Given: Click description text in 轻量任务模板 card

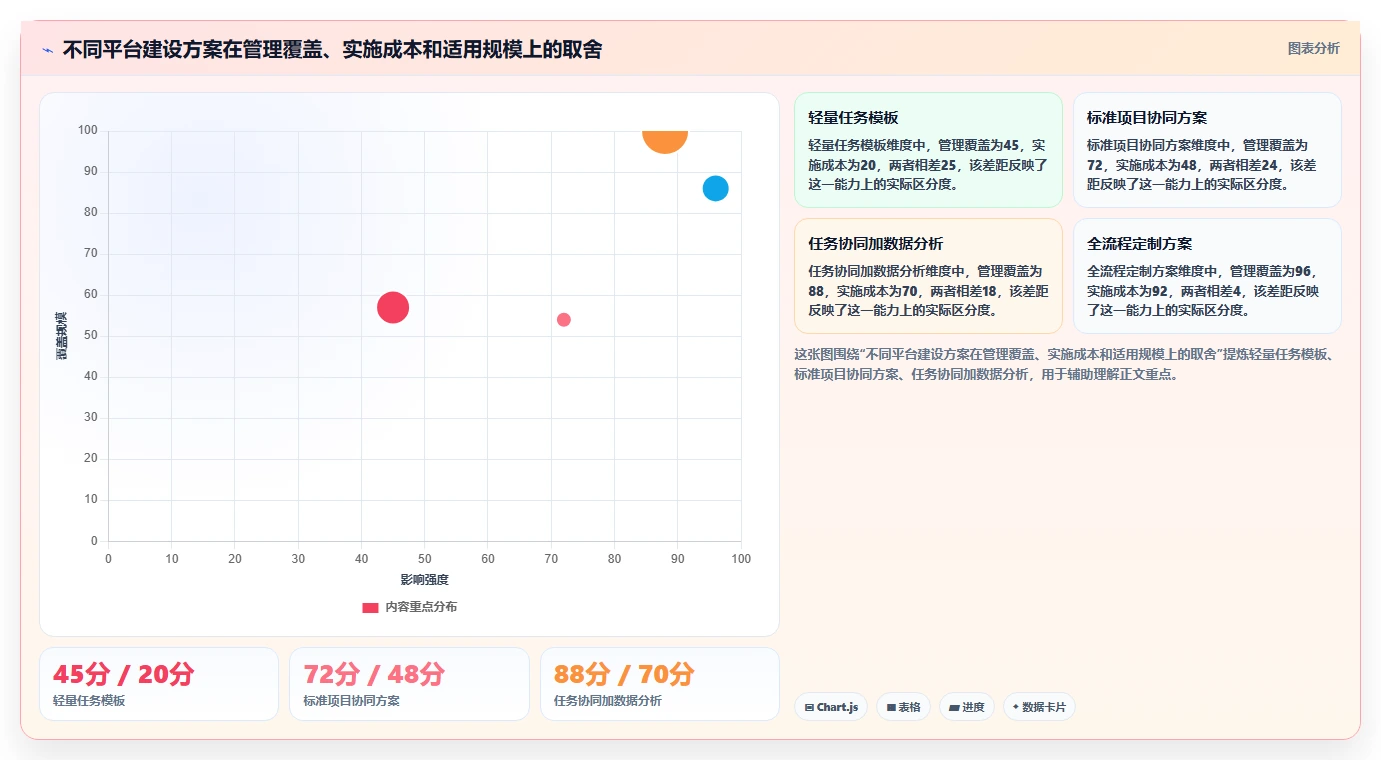Looking at the screenshot, I should (x=928, y=164).
